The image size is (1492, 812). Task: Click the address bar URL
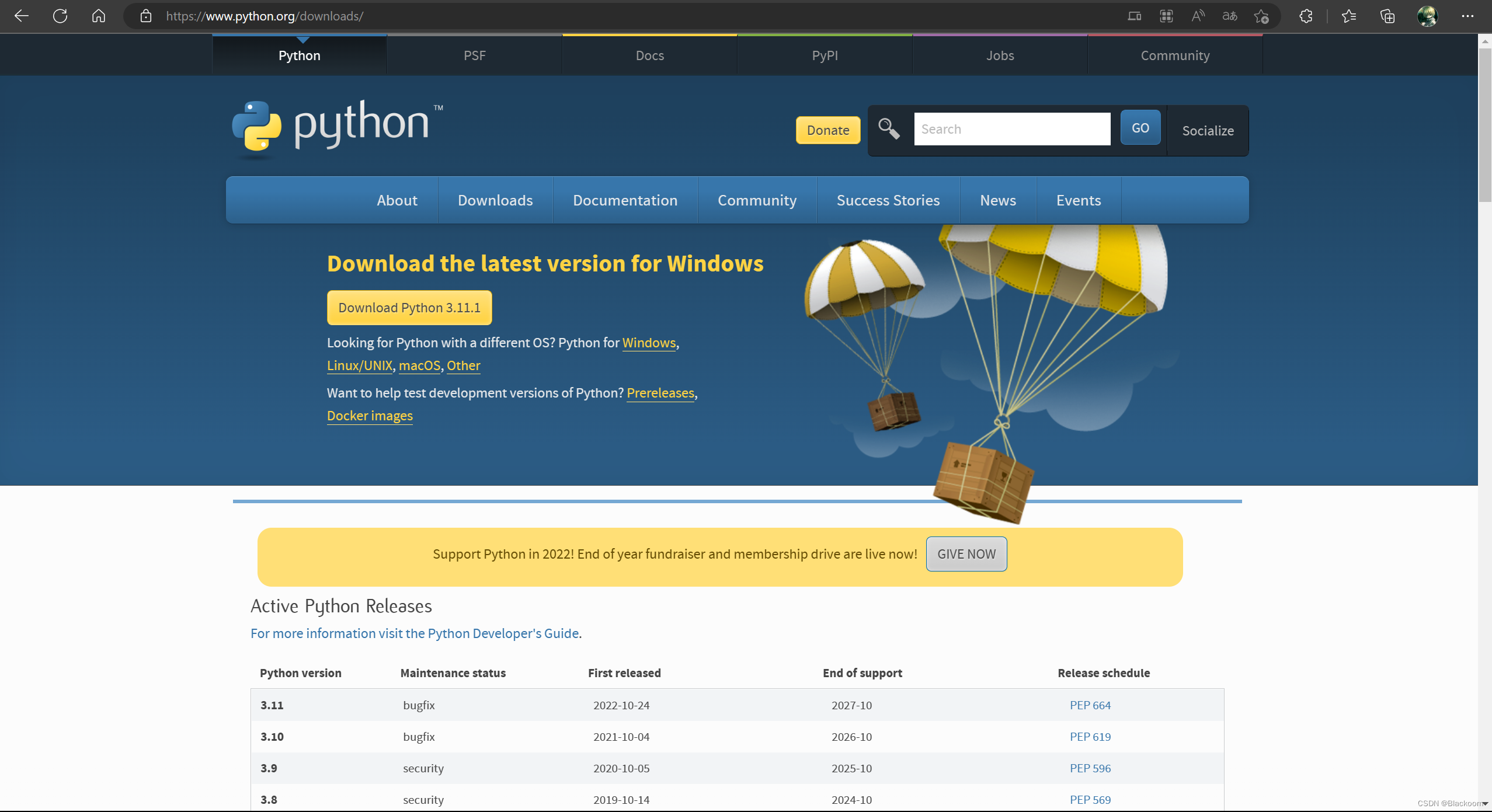tap(265, 16)
